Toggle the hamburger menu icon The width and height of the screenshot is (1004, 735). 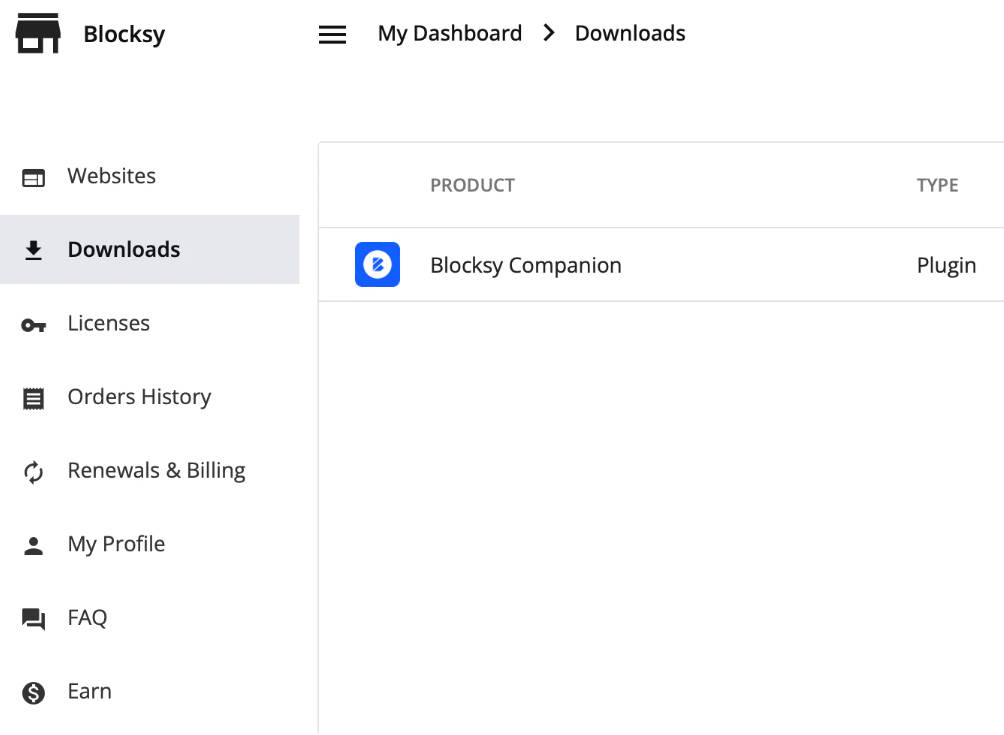332,35
